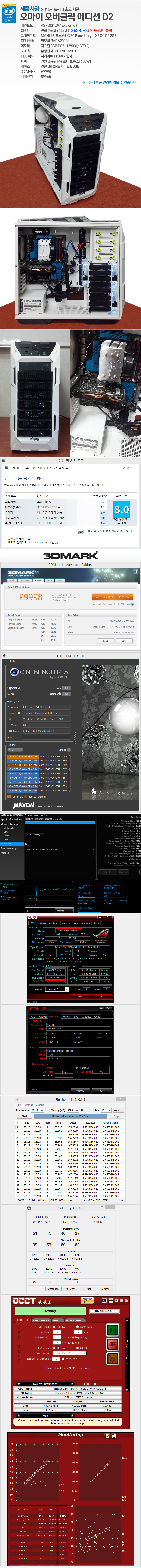The height and width of the screenshot is (1568, 141).
Task: Select the 32 bits test version in OCCT
Action: coord(54,1348)
